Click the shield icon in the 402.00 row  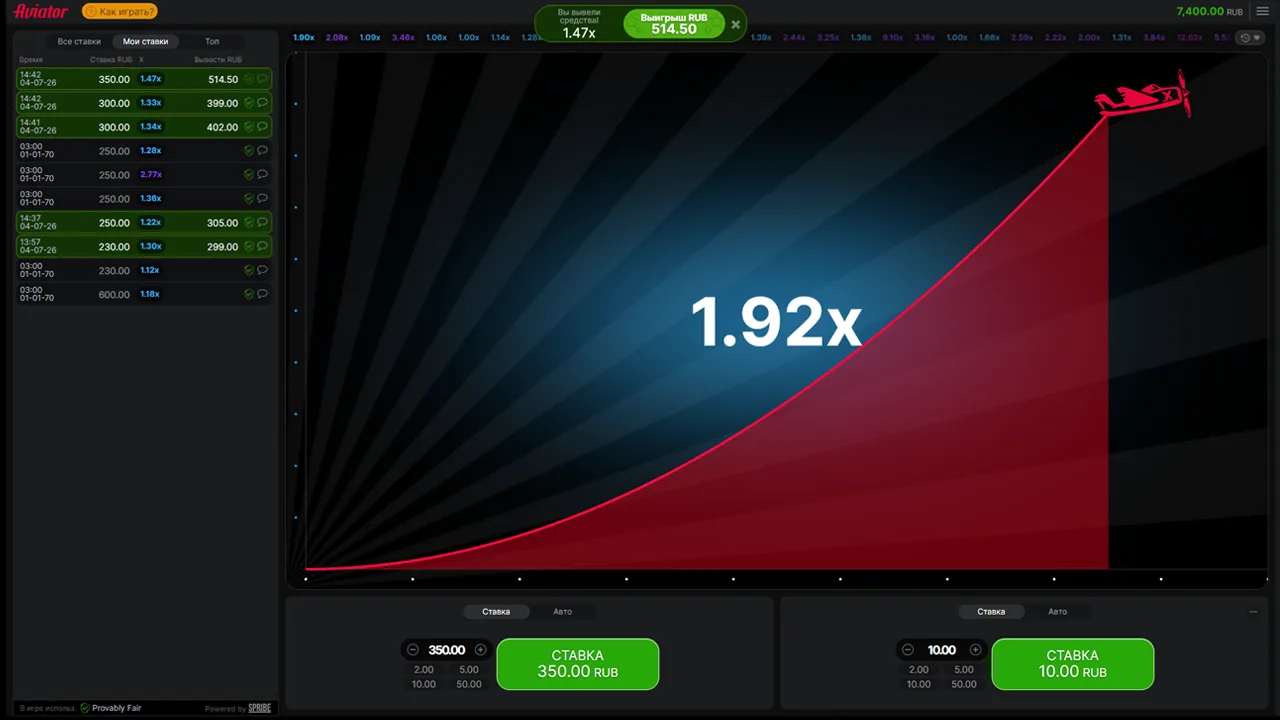coord(249,127)
